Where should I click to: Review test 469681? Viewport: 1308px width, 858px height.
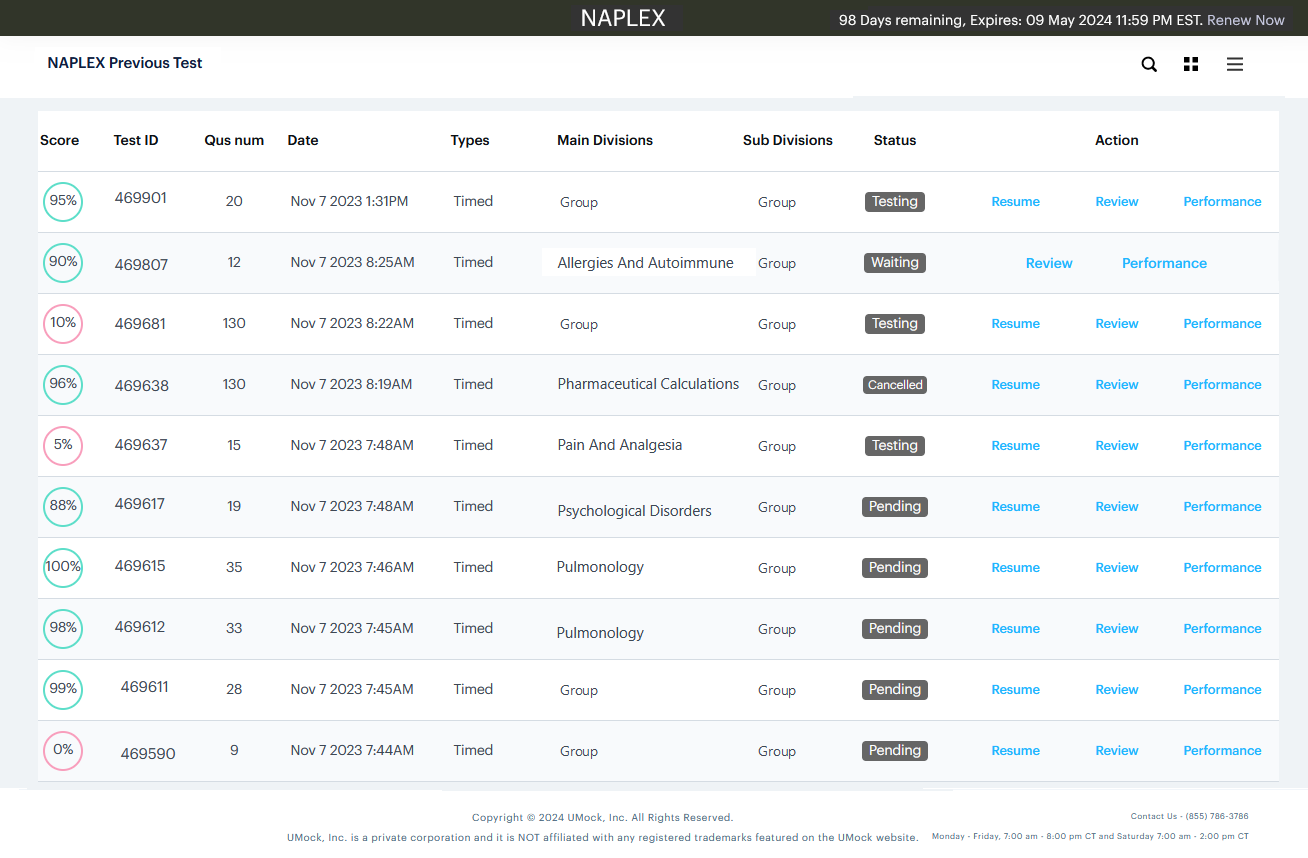1117,324
